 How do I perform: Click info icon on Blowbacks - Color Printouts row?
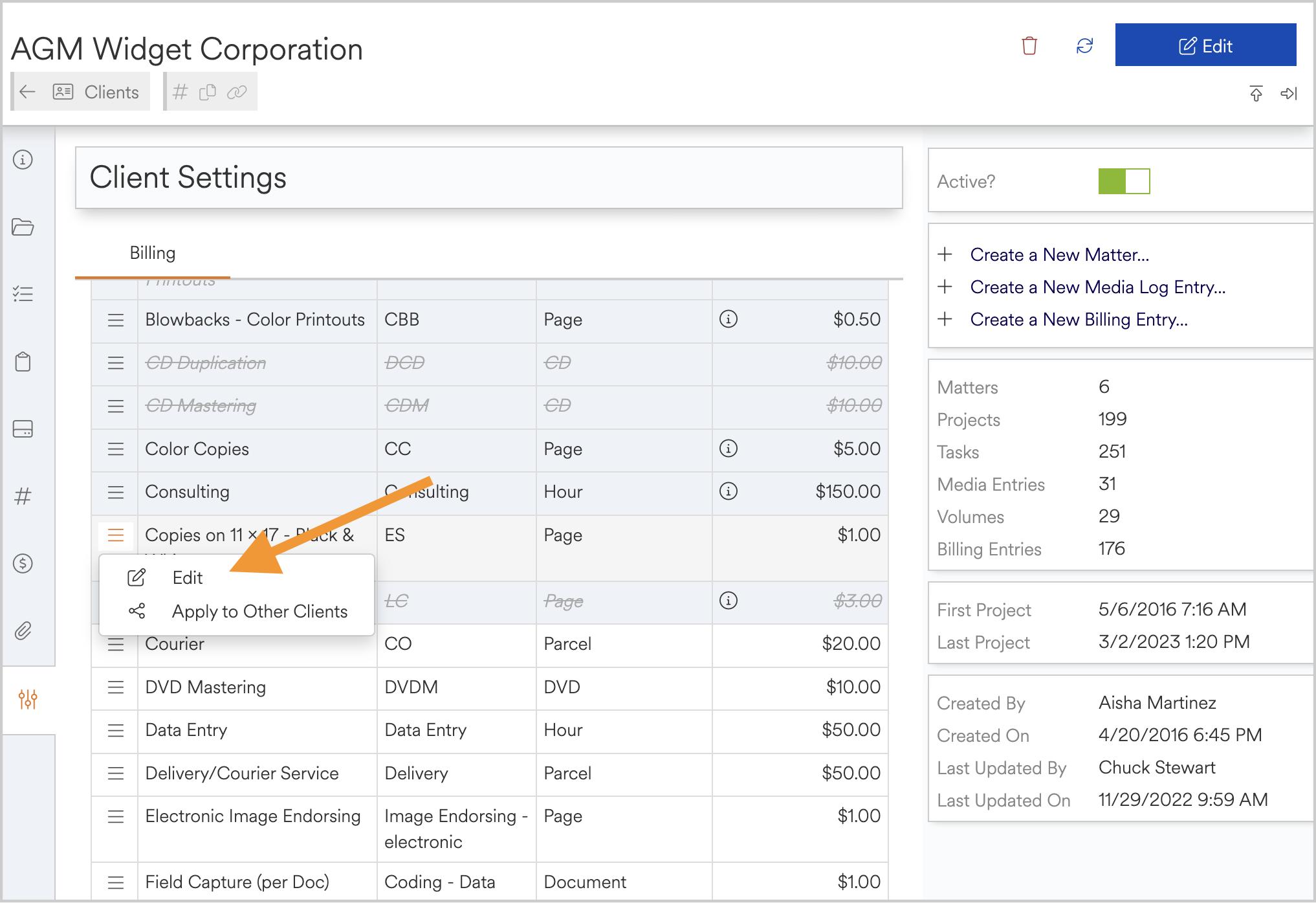729,319
